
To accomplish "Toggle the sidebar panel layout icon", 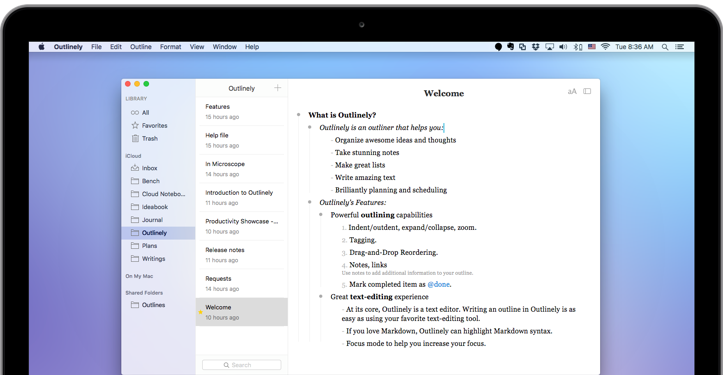I will click(587, 91).
